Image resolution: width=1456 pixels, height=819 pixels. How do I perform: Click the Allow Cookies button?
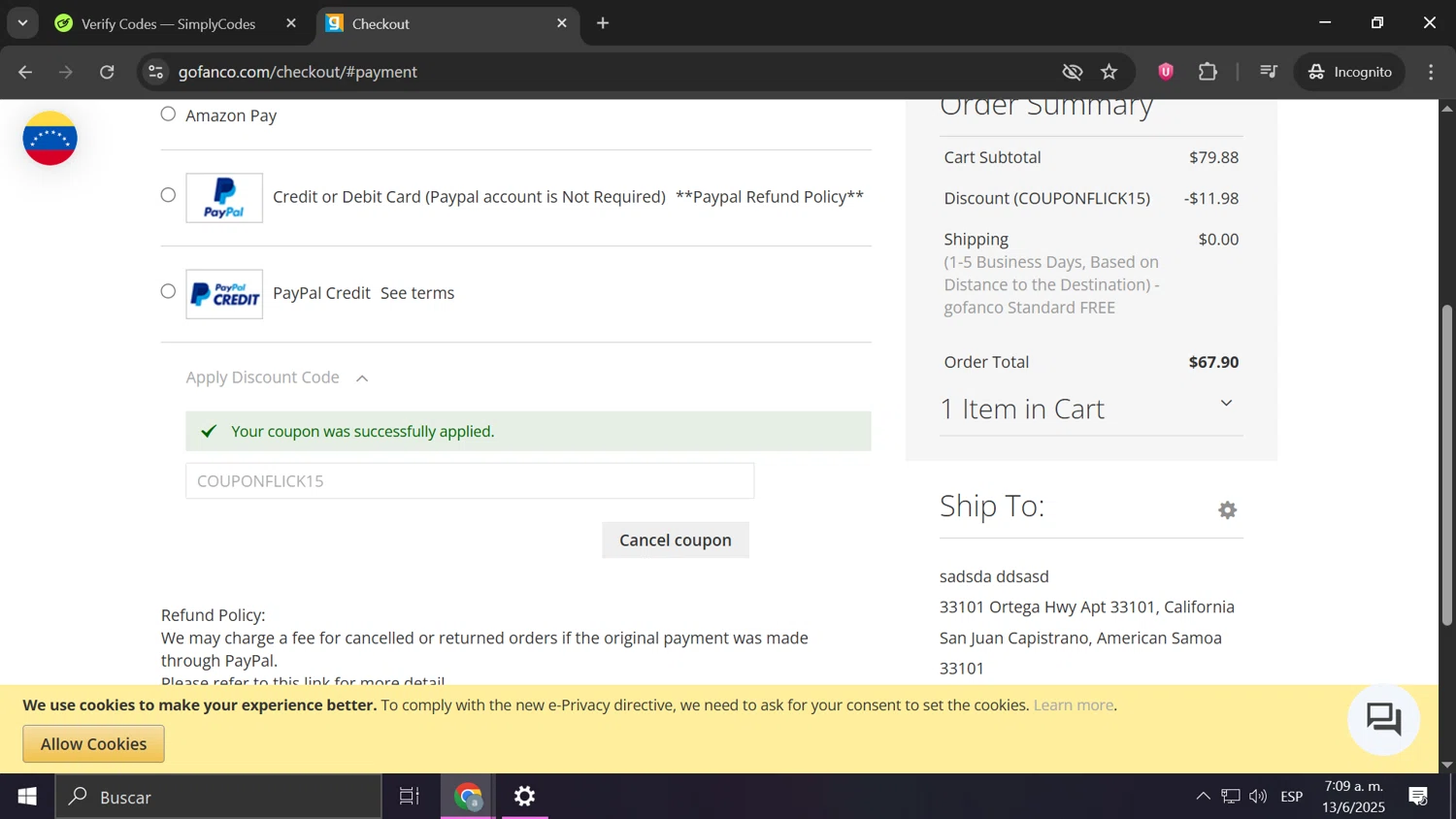[93, 744]
